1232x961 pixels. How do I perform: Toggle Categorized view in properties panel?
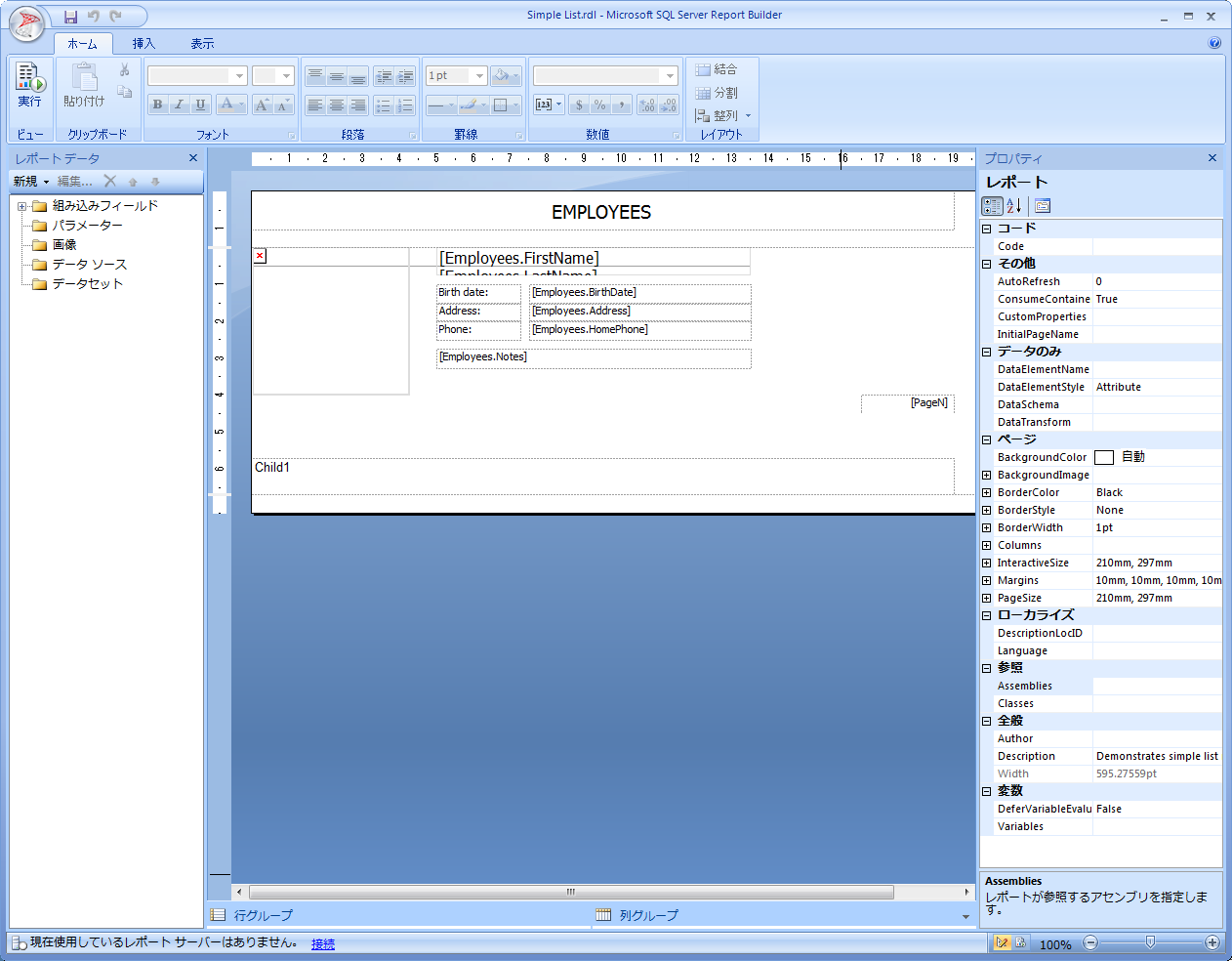[x=992, y=206]
